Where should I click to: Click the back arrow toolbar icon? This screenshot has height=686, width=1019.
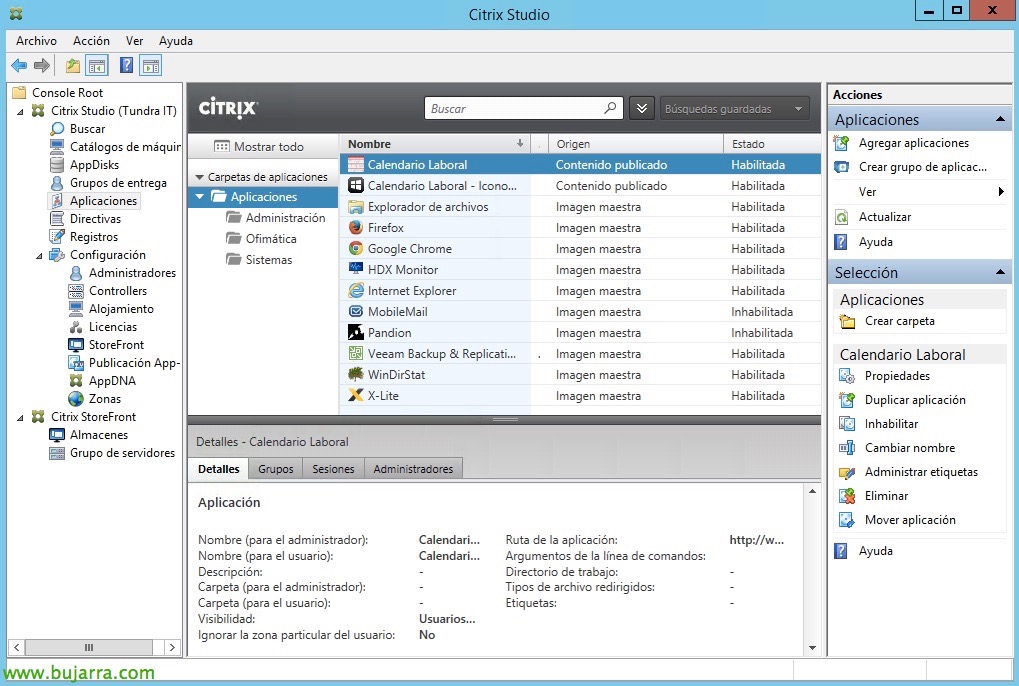[x=19, y=66]
